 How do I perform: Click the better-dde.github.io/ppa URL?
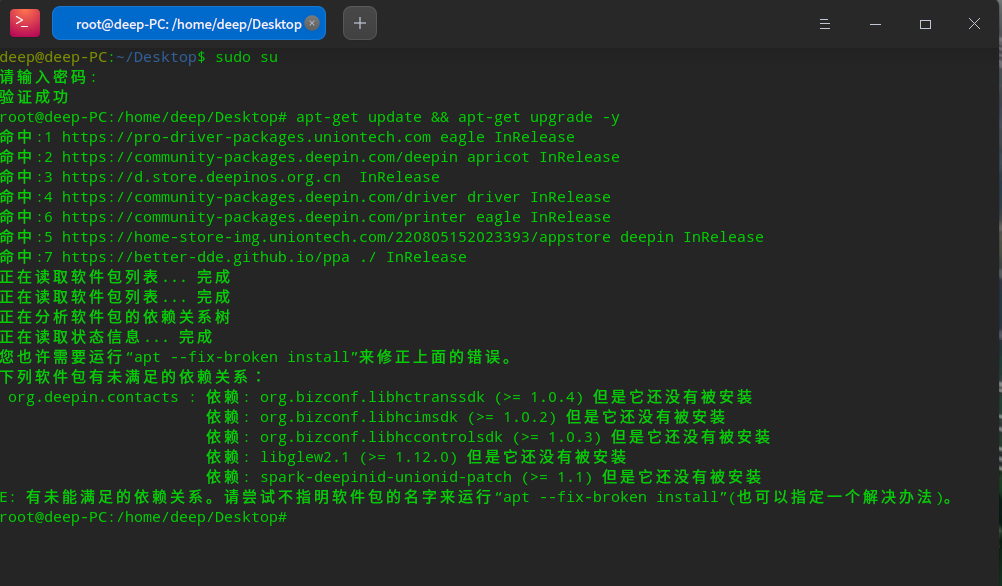206,257
